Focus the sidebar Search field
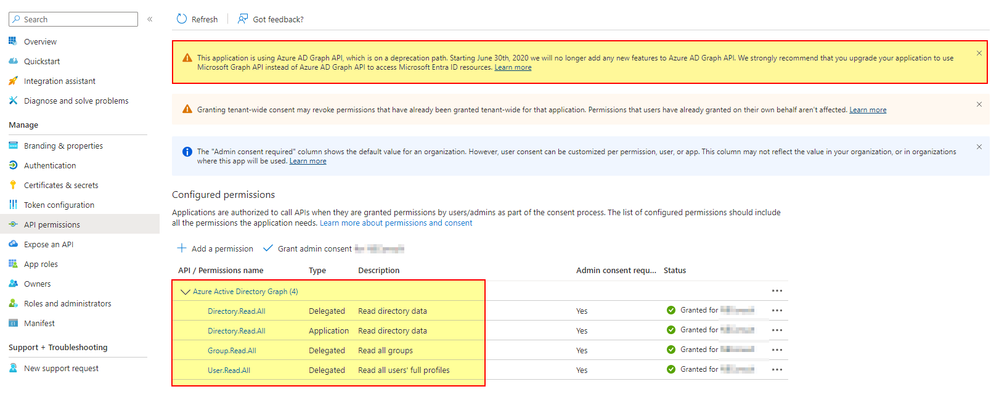Viewport: 999px width, 394px height. (x=73, y=19)
